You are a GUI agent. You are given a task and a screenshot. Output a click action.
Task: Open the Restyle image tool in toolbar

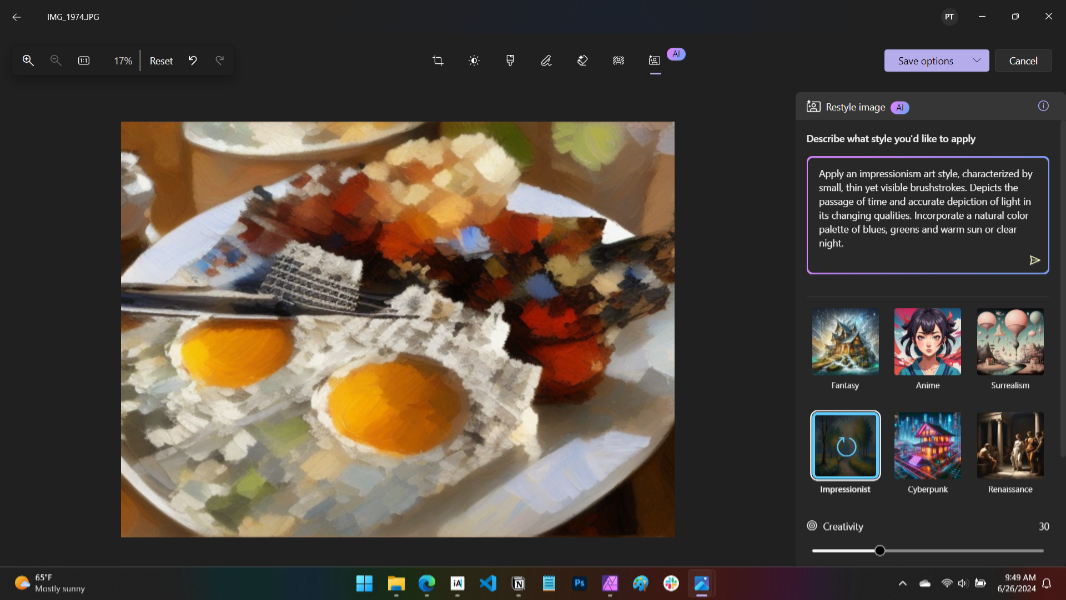point(655,60)
